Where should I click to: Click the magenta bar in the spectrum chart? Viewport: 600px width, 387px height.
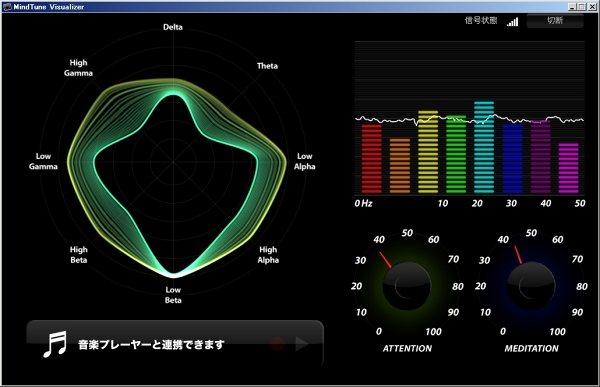568,168
